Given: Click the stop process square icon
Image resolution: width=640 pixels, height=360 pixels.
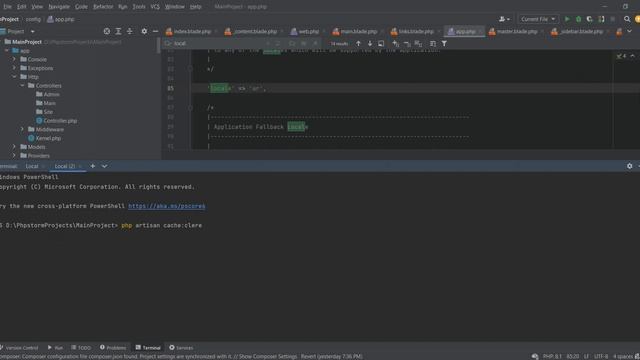Looking at the screenshot, I should 613,19.
